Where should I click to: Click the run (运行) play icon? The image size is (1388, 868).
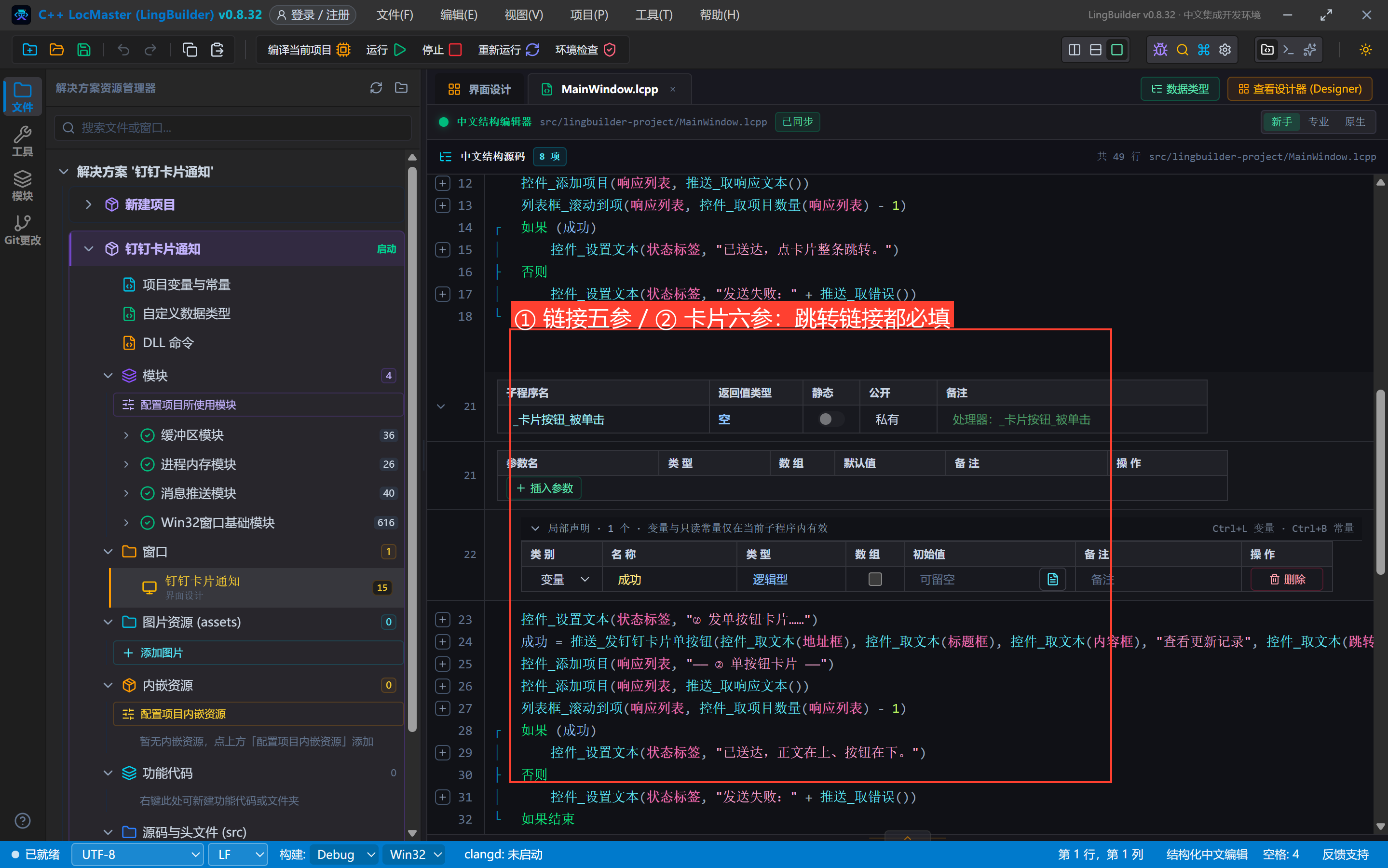[400, 50]
